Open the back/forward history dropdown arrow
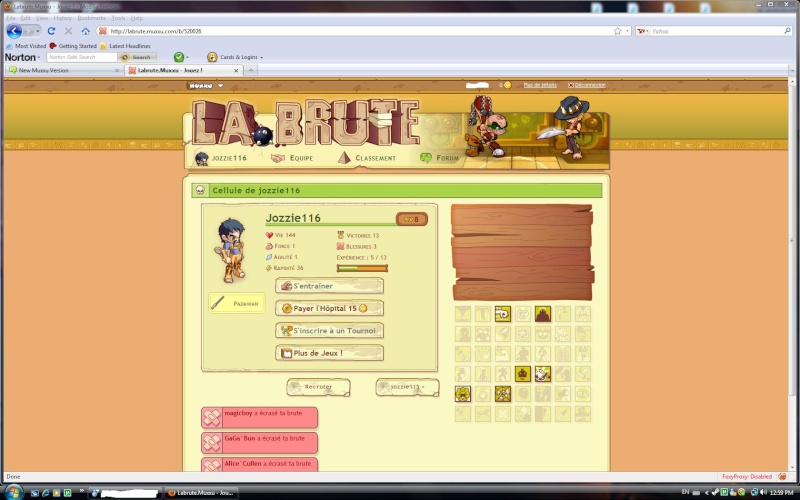This screenshot has height=500, width=800. [x=38, y=31]
